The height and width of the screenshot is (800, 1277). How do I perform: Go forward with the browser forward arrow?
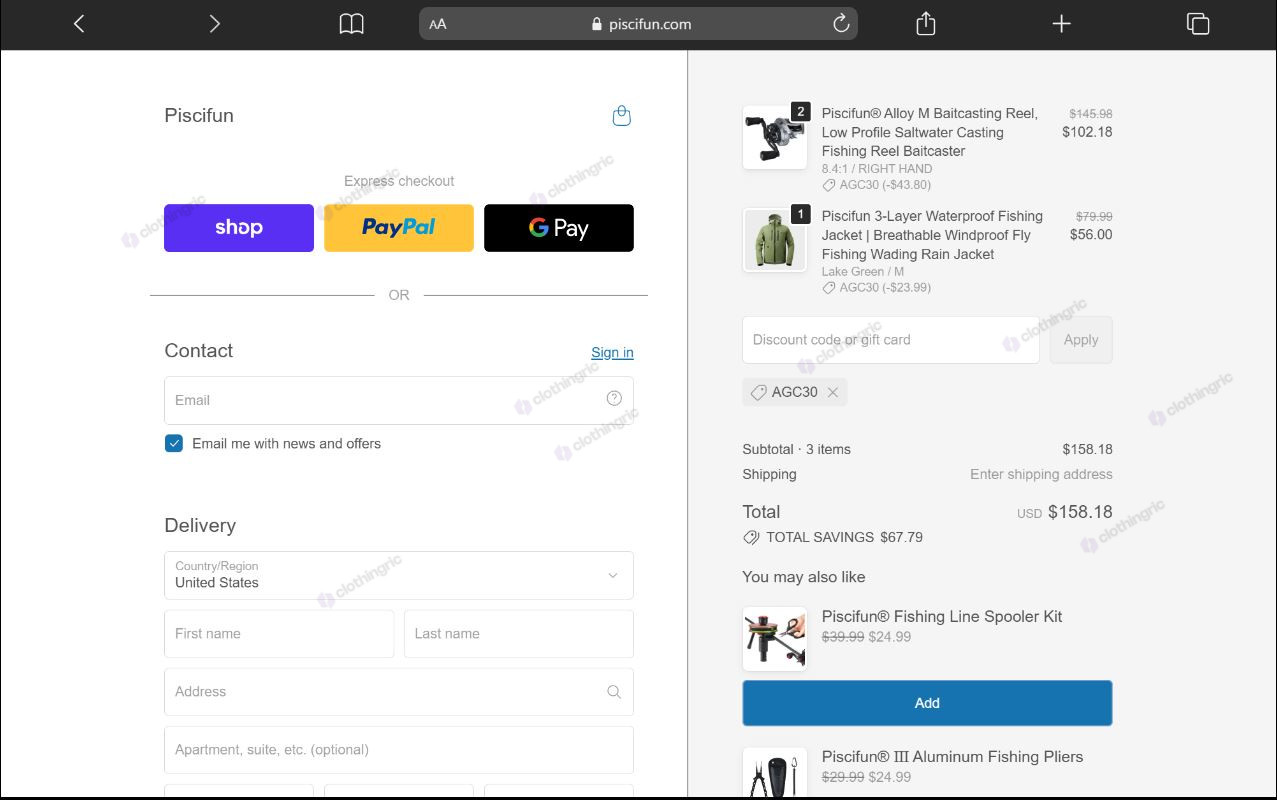point(214,24)
